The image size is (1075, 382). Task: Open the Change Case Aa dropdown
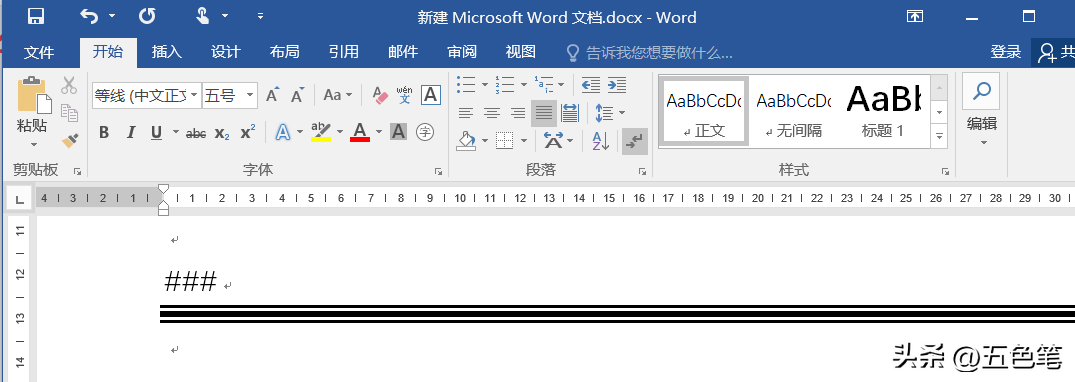tap(337, 95)
